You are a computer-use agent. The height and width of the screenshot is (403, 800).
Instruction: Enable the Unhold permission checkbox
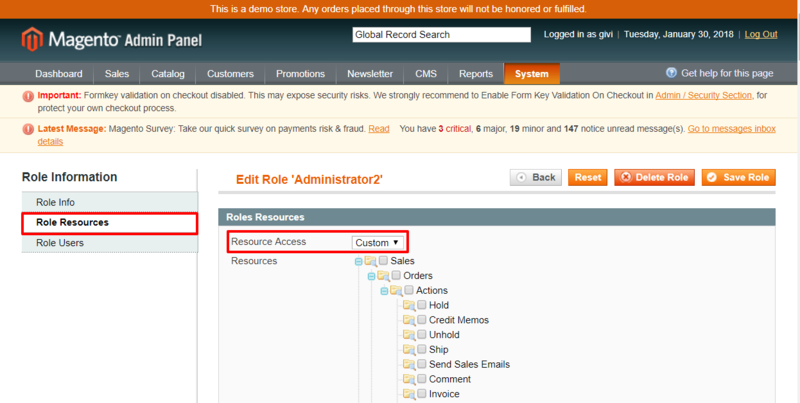(421, 335)
